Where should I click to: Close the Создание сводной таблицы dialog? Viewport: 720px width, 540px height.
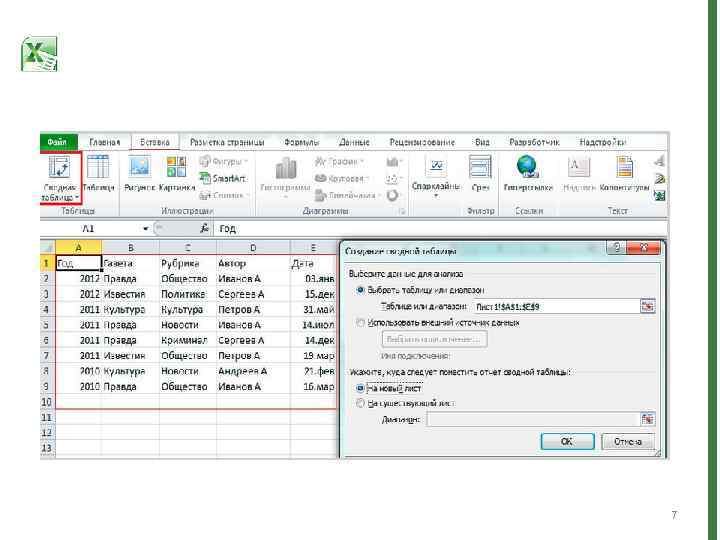(644, 248)
